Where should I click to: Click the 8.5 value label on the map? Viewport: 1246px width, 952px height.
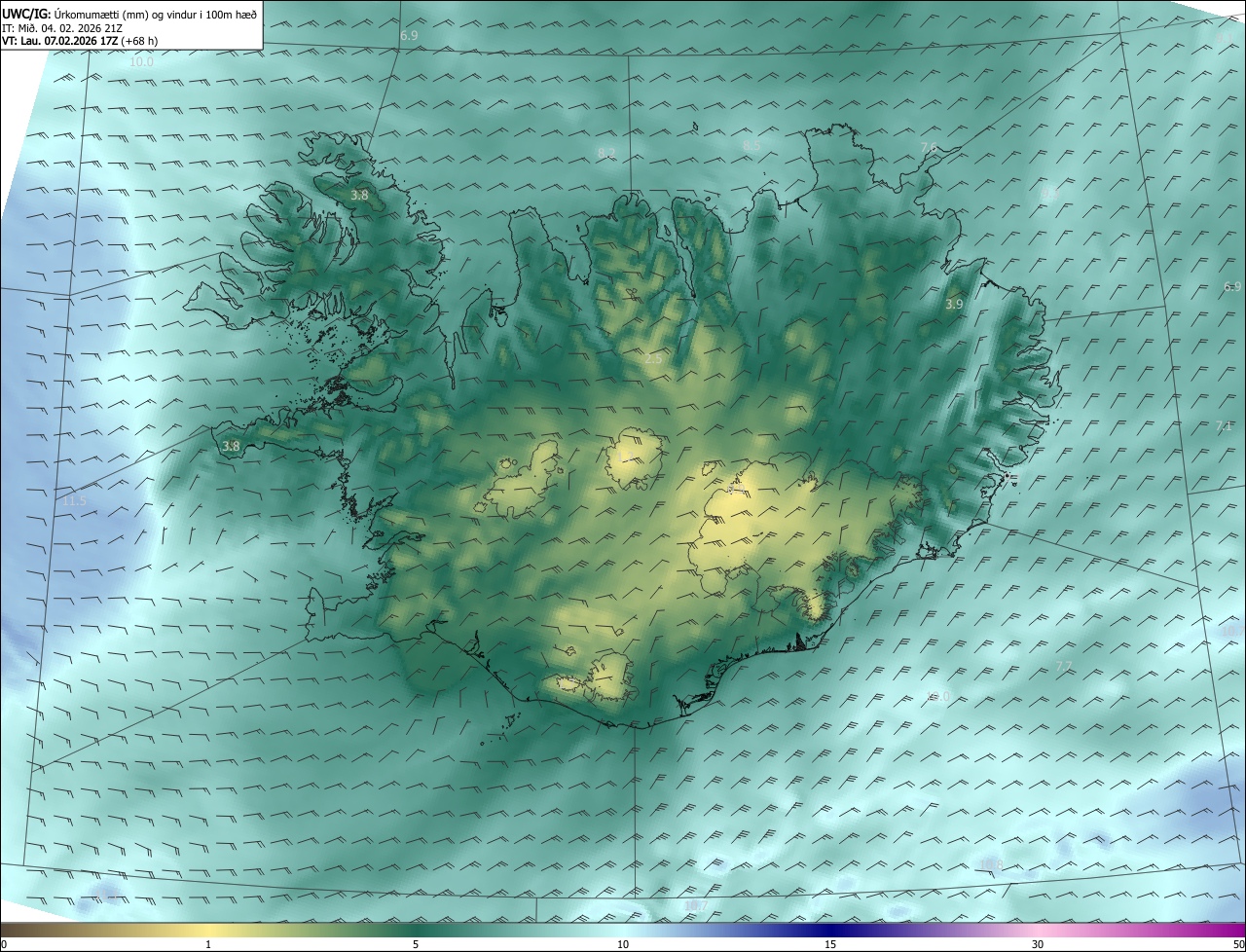[751, 146]
